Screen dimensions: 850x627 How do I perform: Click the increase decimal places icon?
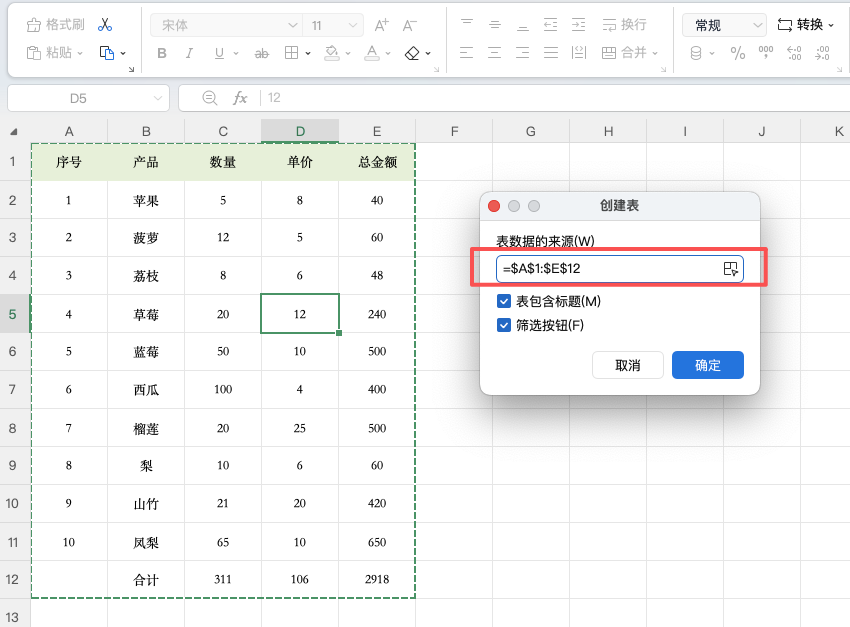[x=794, y=53]
